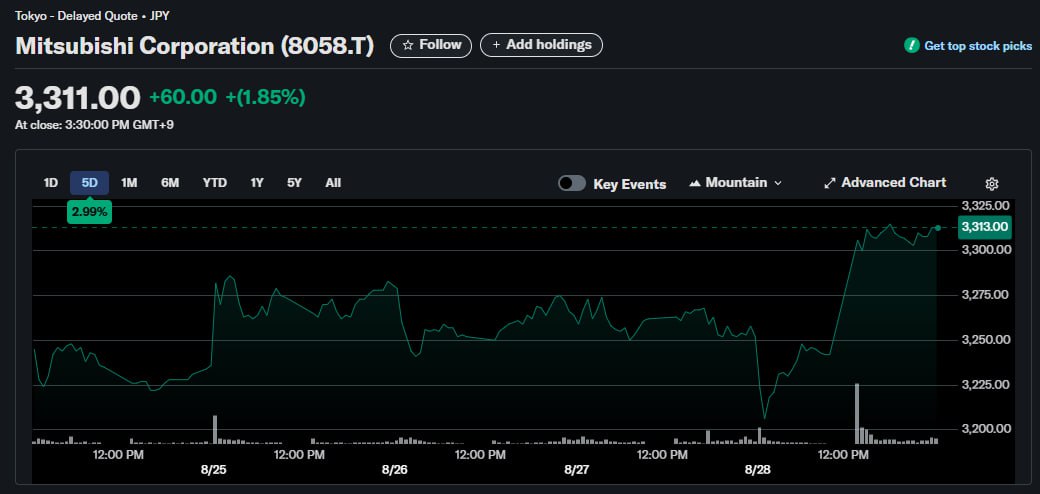The width and height of the screenshot is (1040, 494).
Task: Click the +60.00 price change value
Action: tap(183, 97)
